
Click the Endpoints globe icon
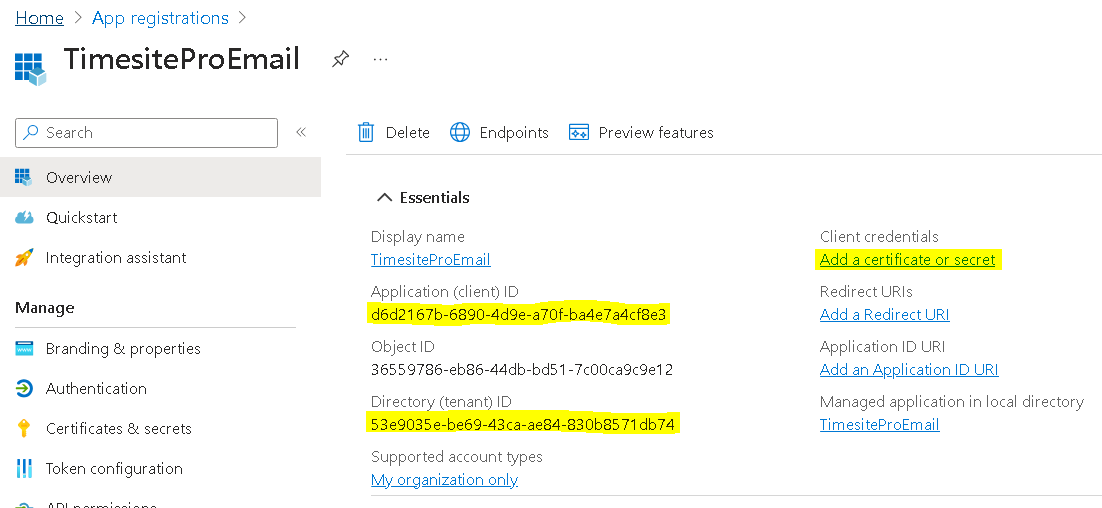click(459, 132)
